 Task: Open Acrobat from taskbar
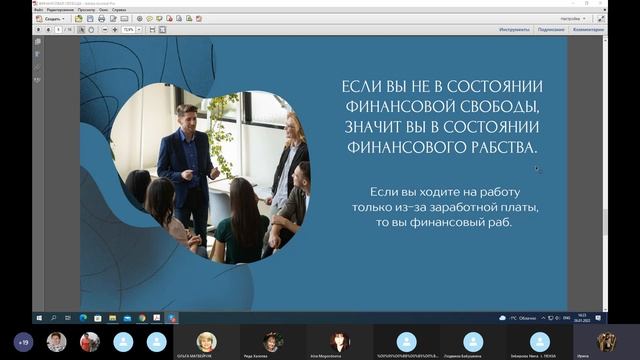tap(157, 318)
